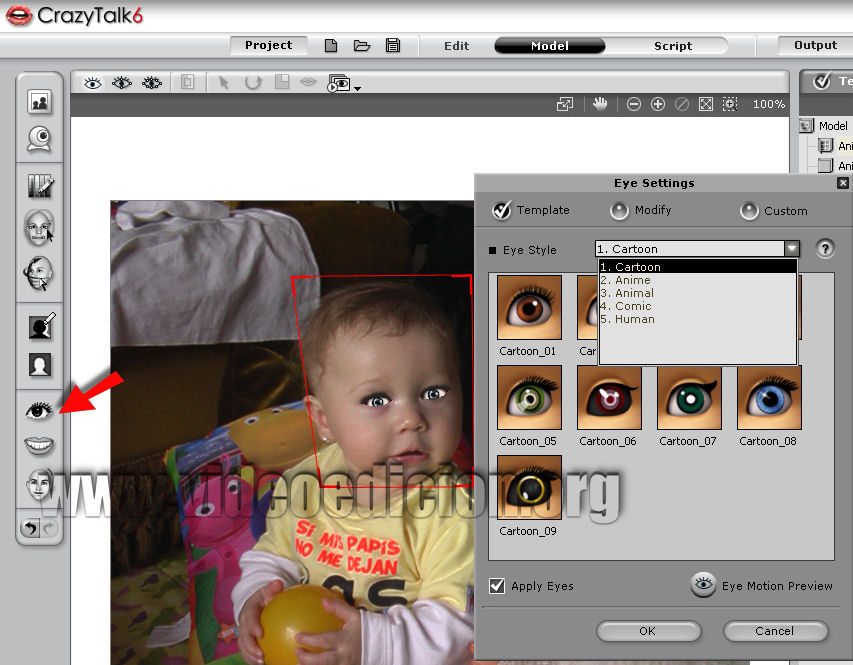Toggle the Apply Eyes checkbox
This screenshot has height=665, width=853.
(x=497, y=586)
